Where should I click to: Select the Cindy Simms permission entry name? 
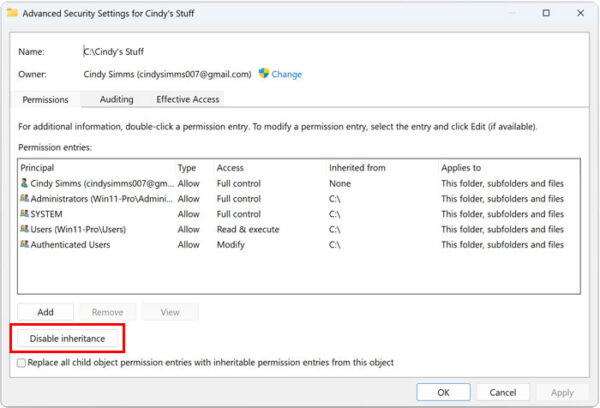(x=102, y=183)
